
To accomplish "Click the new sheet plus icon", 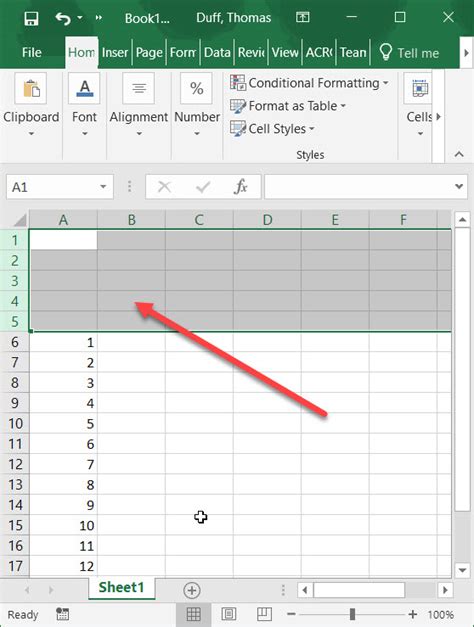I will [192, 590].
